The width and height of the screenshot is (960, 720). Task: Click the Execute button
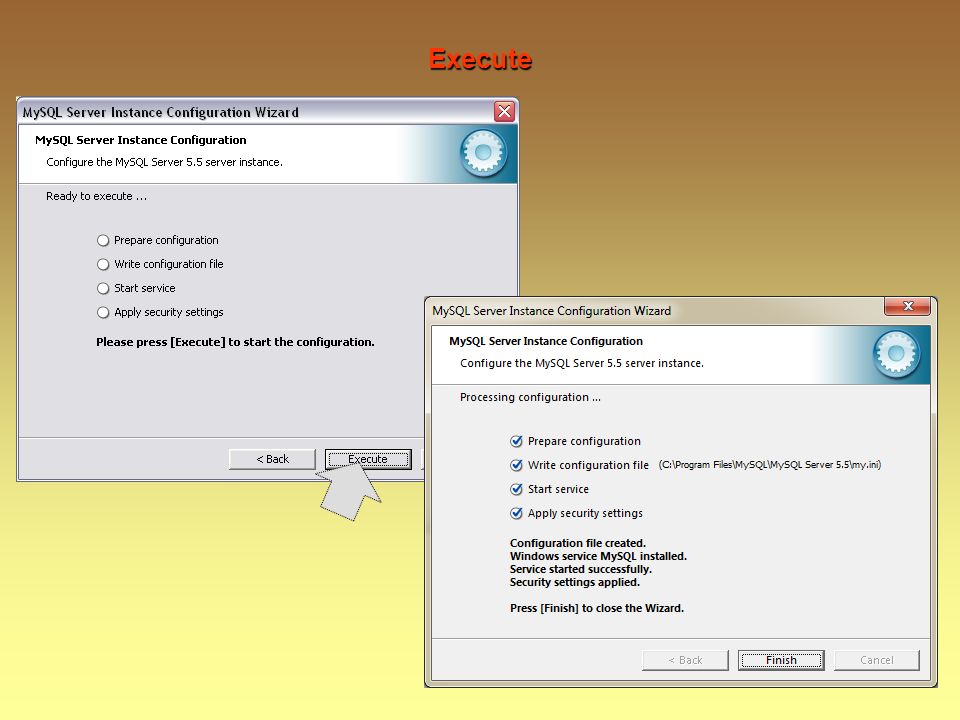click(x=368, y=459)
